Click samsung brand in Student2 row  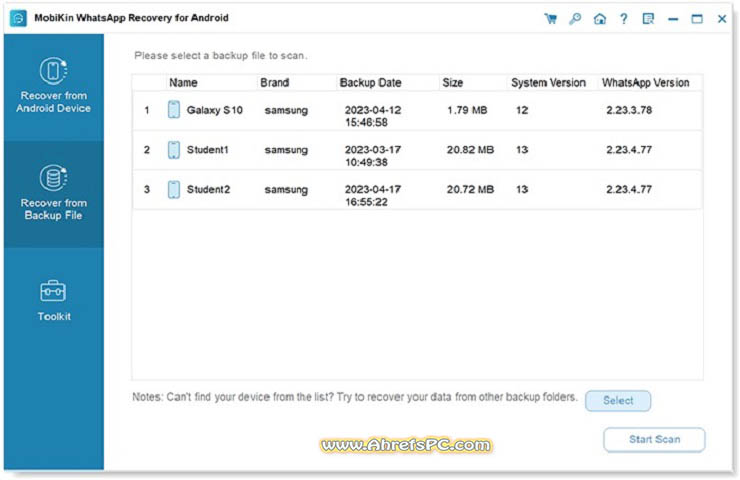click(286, 190)
